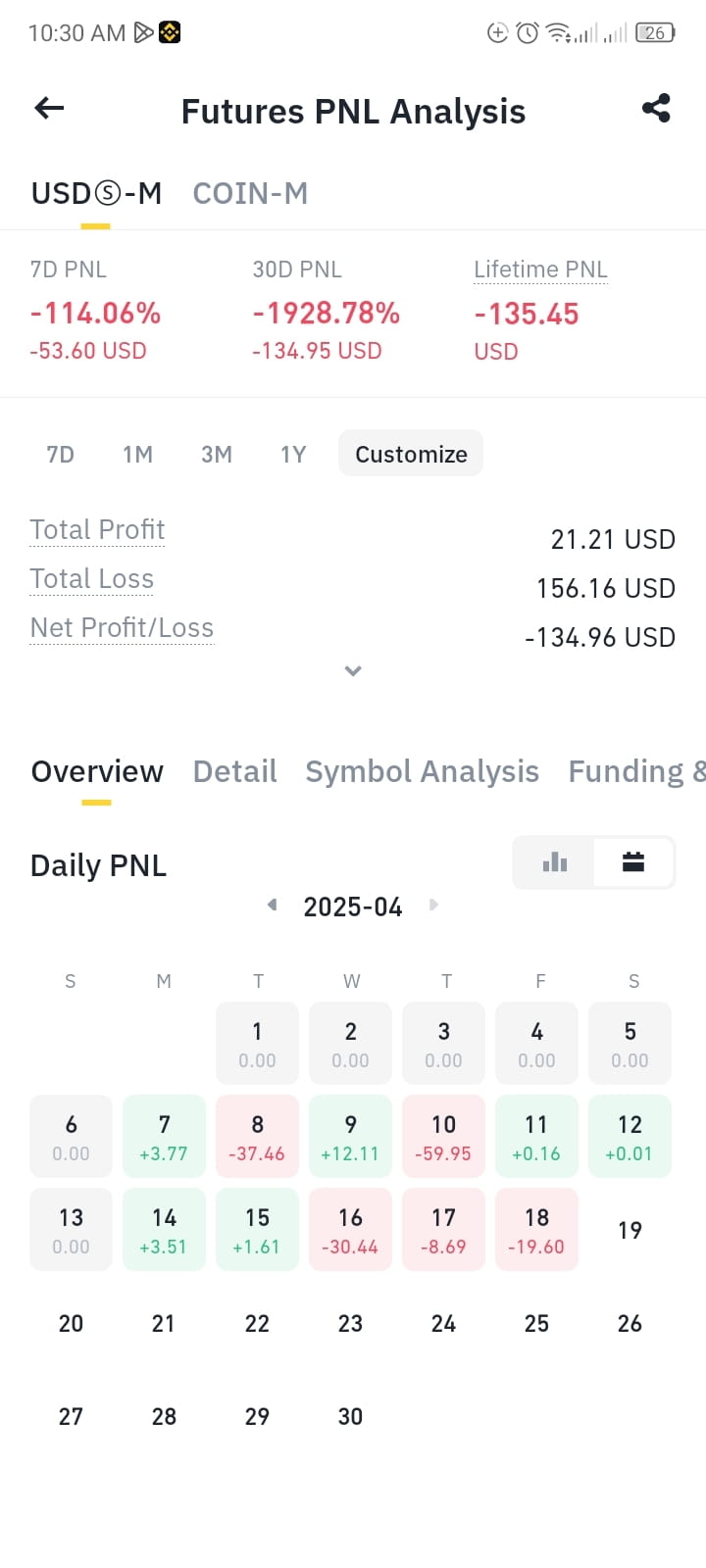Tap Lifetime PNL label for info
706x1568 pixels.
(x=540, y=269)
